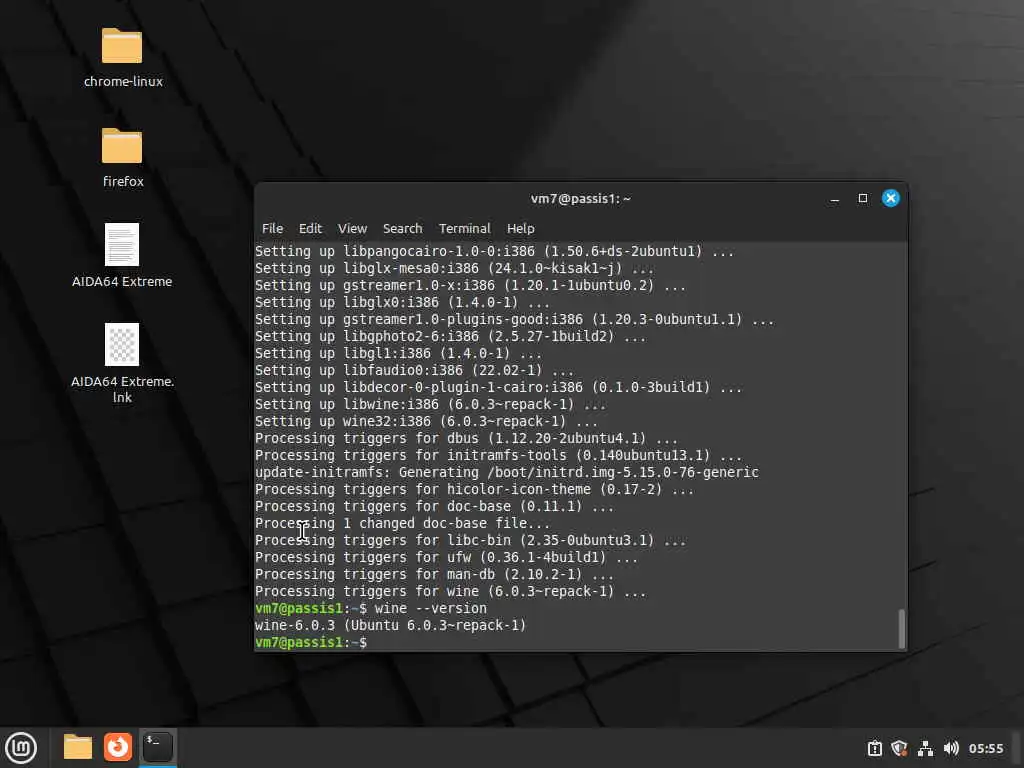Click the clock showing 05:55
1024x768 pixels.
point(985,748)
